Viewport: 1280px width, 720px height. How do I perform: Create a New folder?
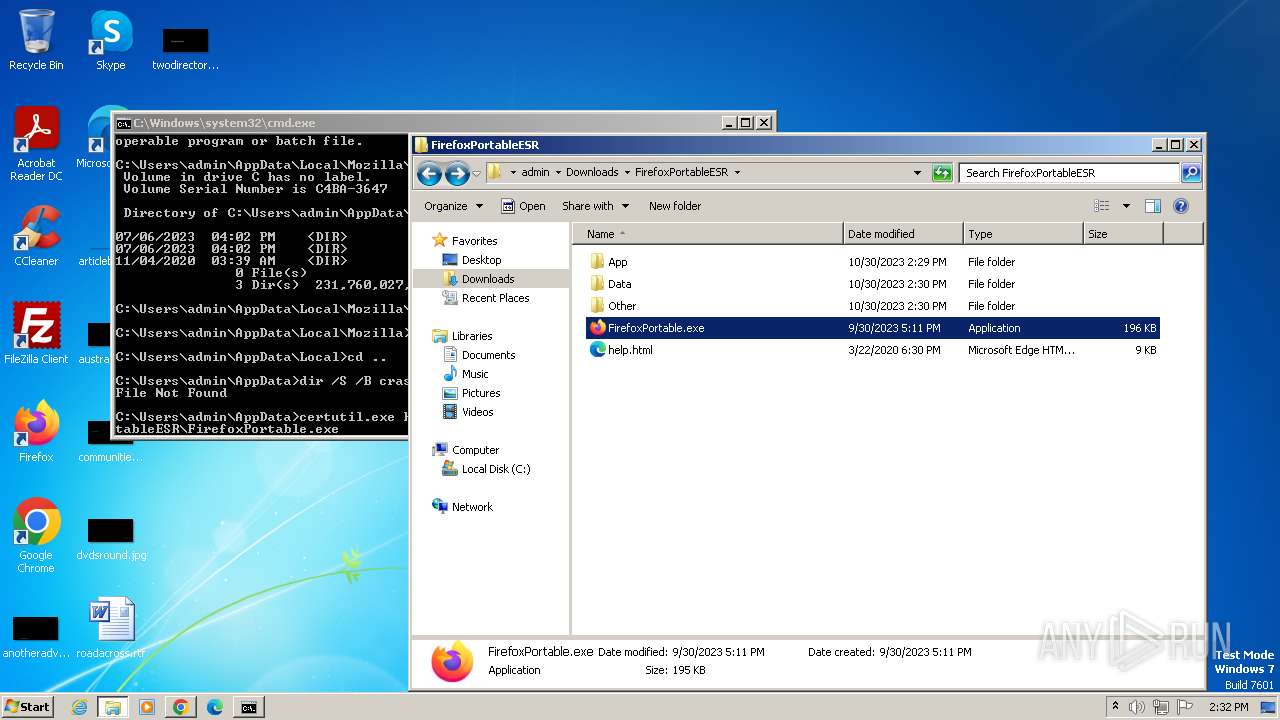pyautogui.click(x=675, y=206)
